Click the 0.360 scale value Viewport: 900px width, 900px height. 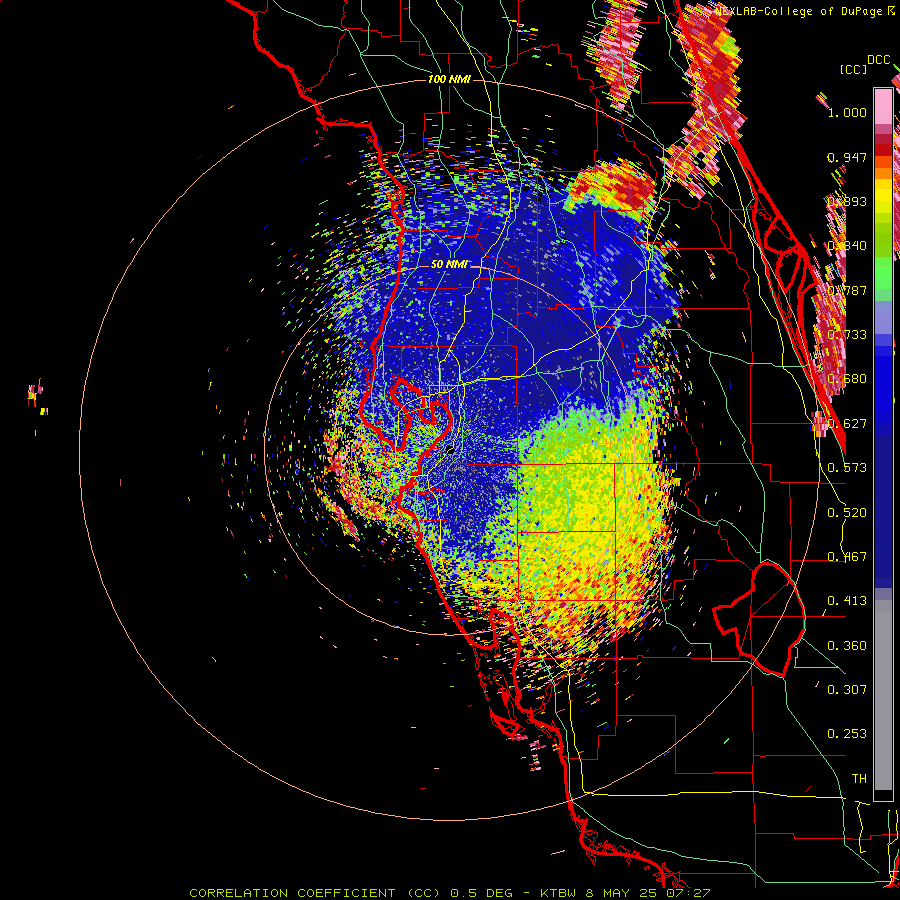click(x=847, y=646)
